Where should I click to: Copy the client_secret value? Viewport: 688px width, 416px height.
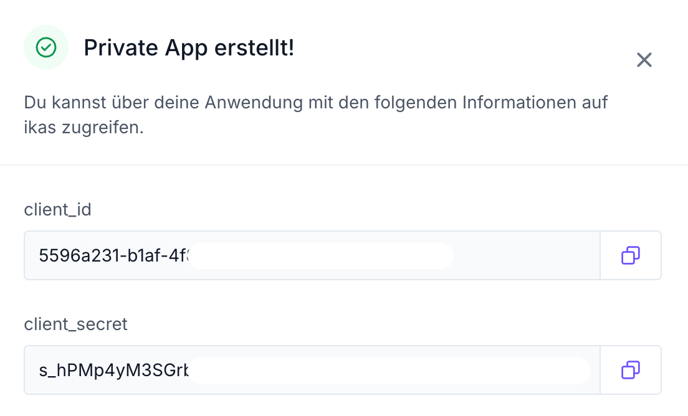(x=631, y=370)
